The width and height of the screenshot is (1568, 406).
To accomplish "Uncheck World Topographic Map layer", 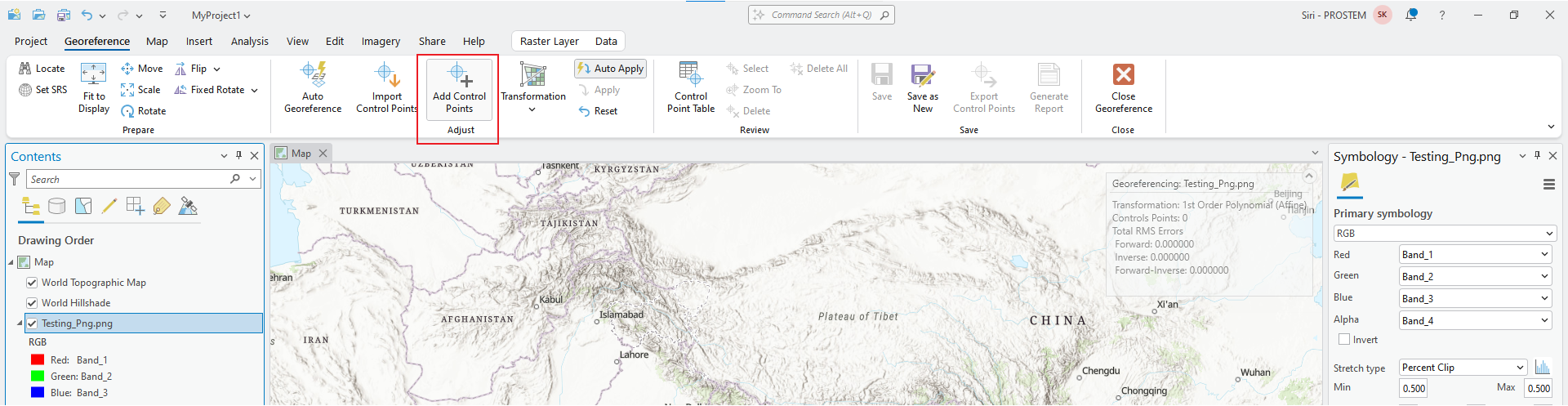I will click(x=32, y=283).
